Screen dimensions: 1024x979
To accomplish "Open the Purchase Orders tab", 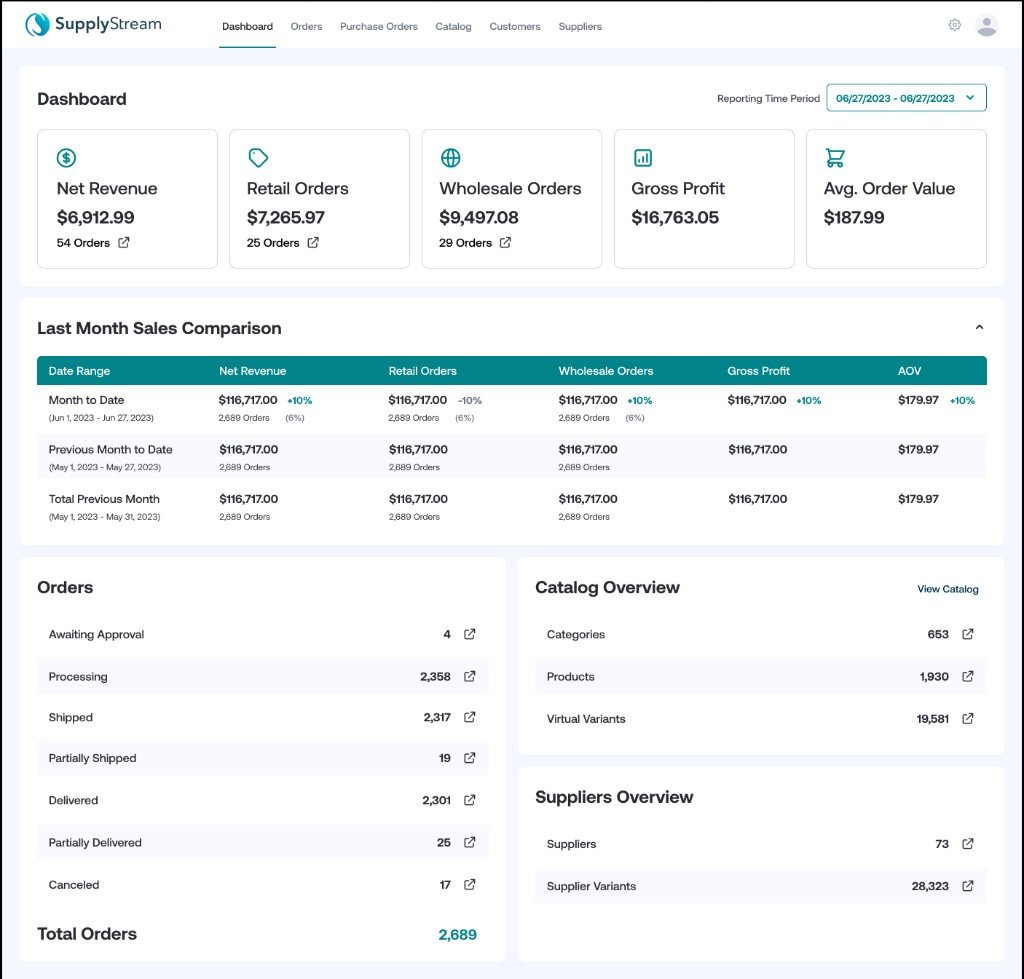I will click(x=379, y=26).
